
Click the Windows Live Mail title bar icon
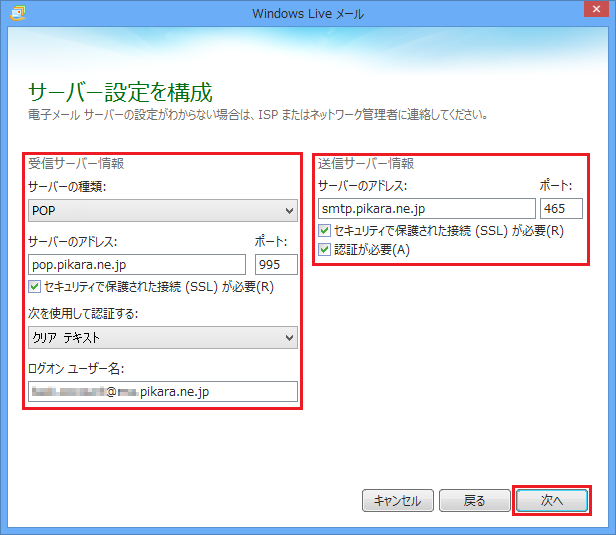click(x=18, y=13)
